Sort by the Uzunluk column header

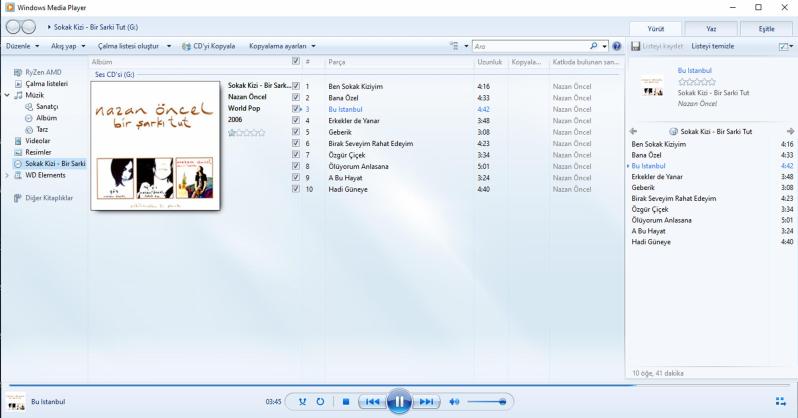(x=491, y=62)
